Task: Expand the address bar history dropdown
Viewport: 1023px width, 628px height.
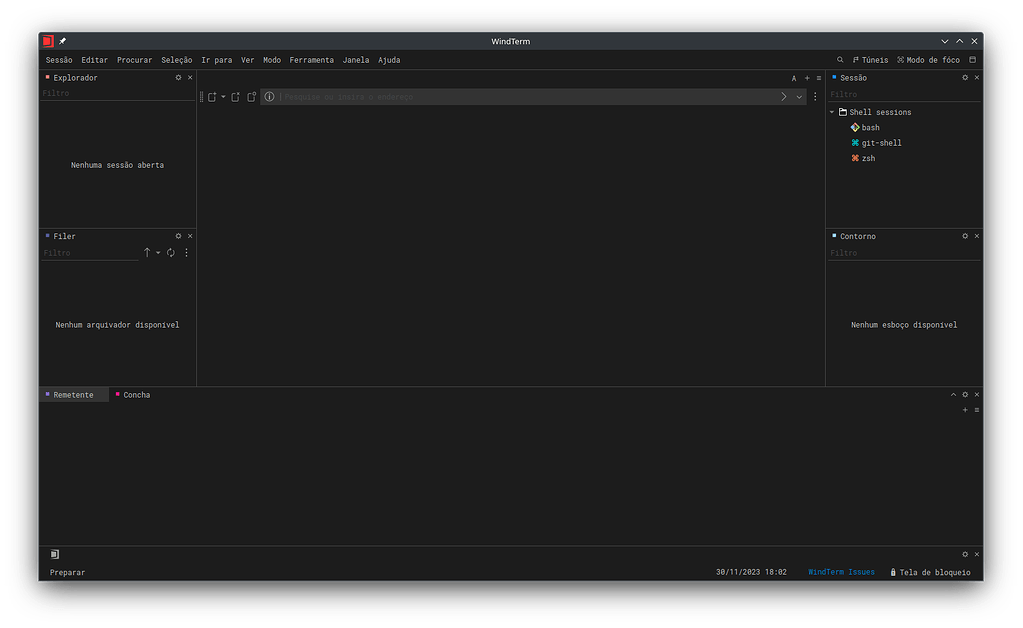Action: click(x=799, y=97)
